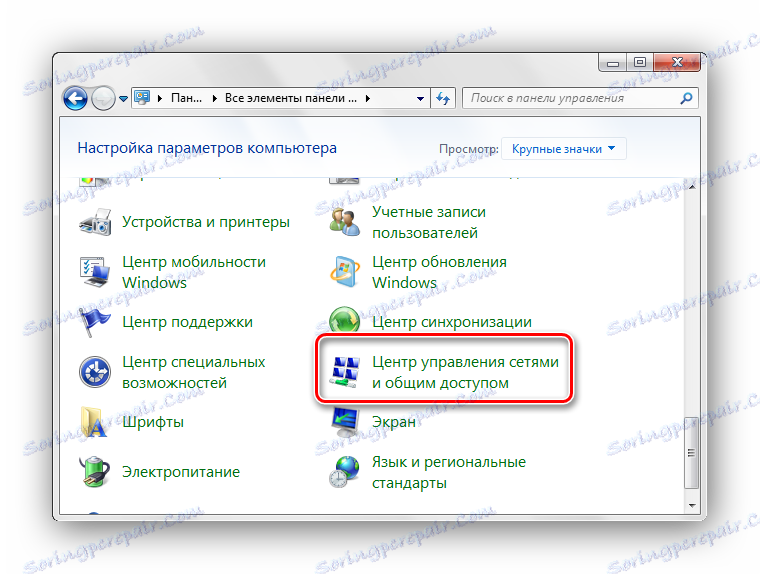Click the Windows Update icon
The width and height of the screenshot is (760, 574).
click(345, 272)
